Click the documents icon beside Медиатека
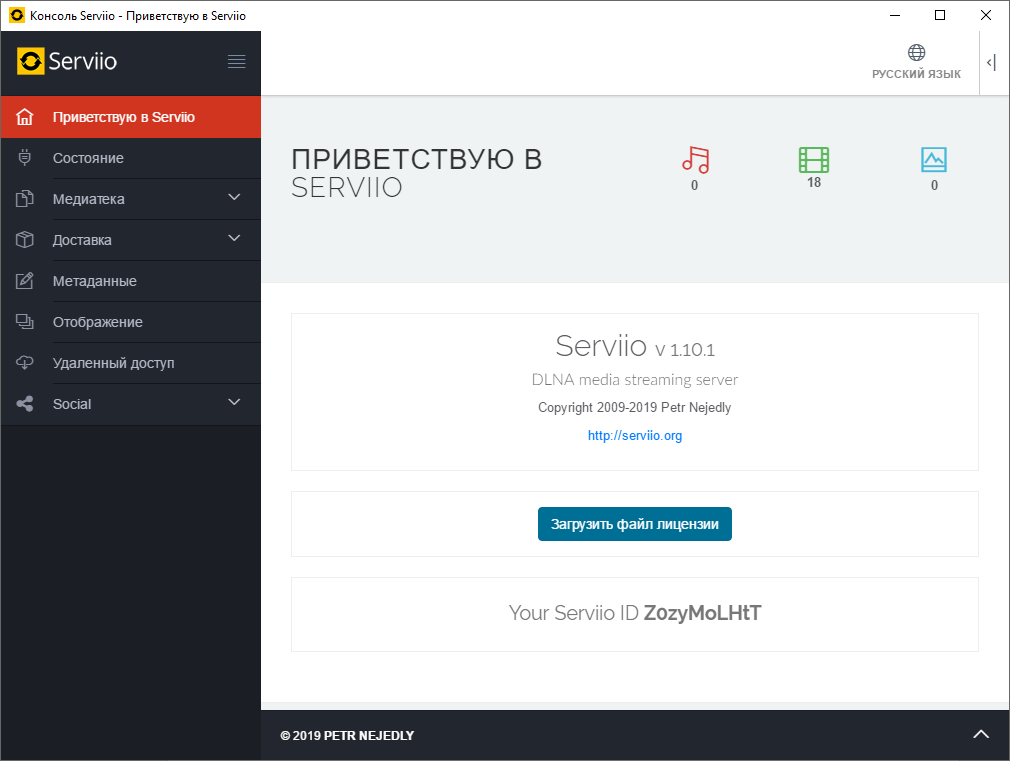The width and height of the screenshot is (1010, 761). tap(24, 198)
